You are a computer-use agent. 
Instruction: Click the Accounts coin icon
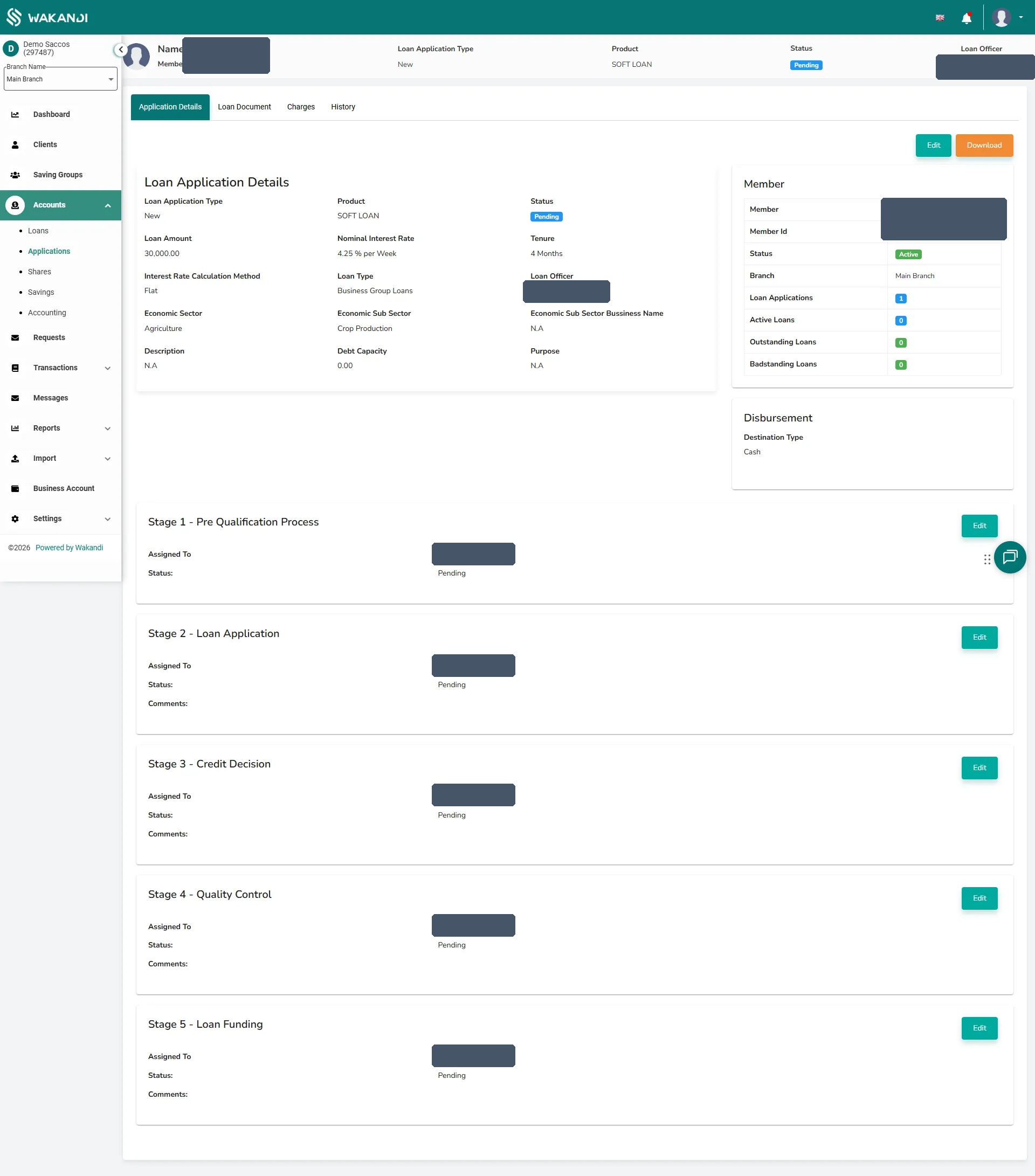coord(15,205)
